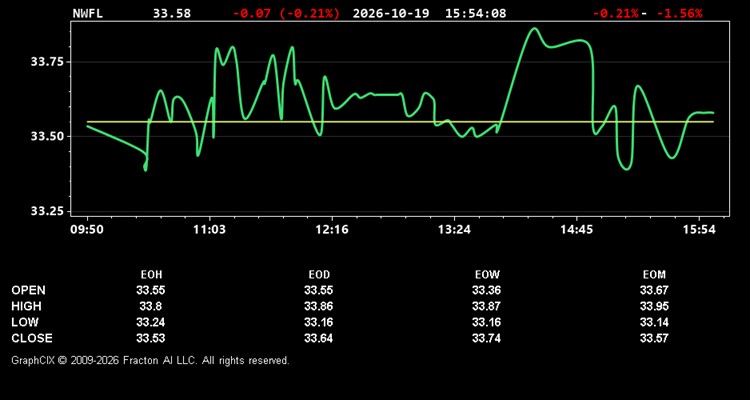The height and width of the screenshot is (400, 750).
Task: Select the EOD high value 33.86
Action: [319, 306]
